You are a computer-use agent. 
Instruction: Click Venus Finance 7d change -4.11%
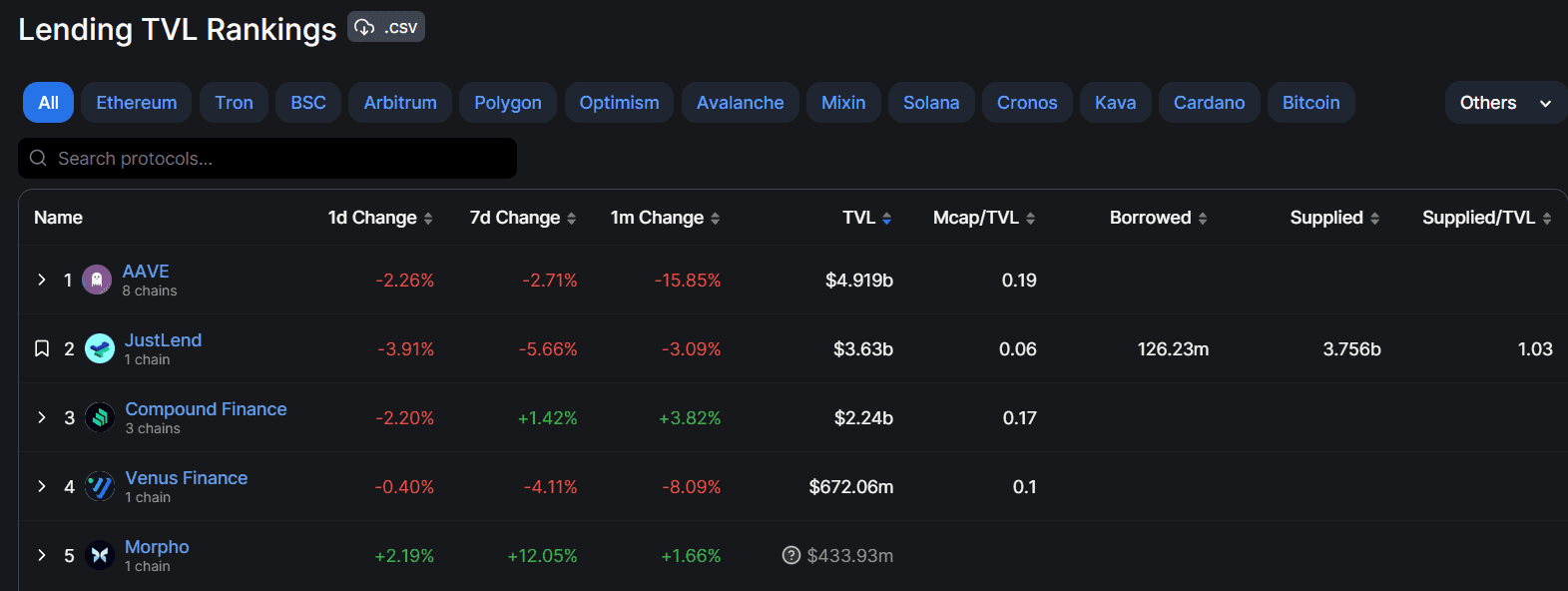click(x=551, y=487)
